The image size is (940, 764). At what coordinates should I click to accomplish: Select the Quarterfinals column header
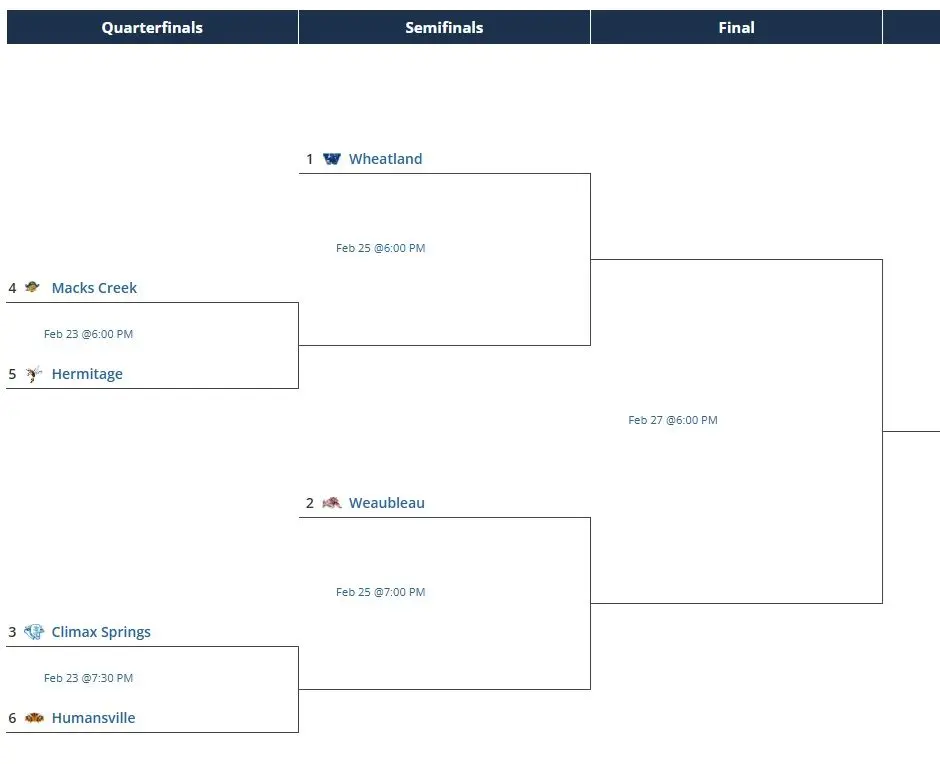point(152,28)
